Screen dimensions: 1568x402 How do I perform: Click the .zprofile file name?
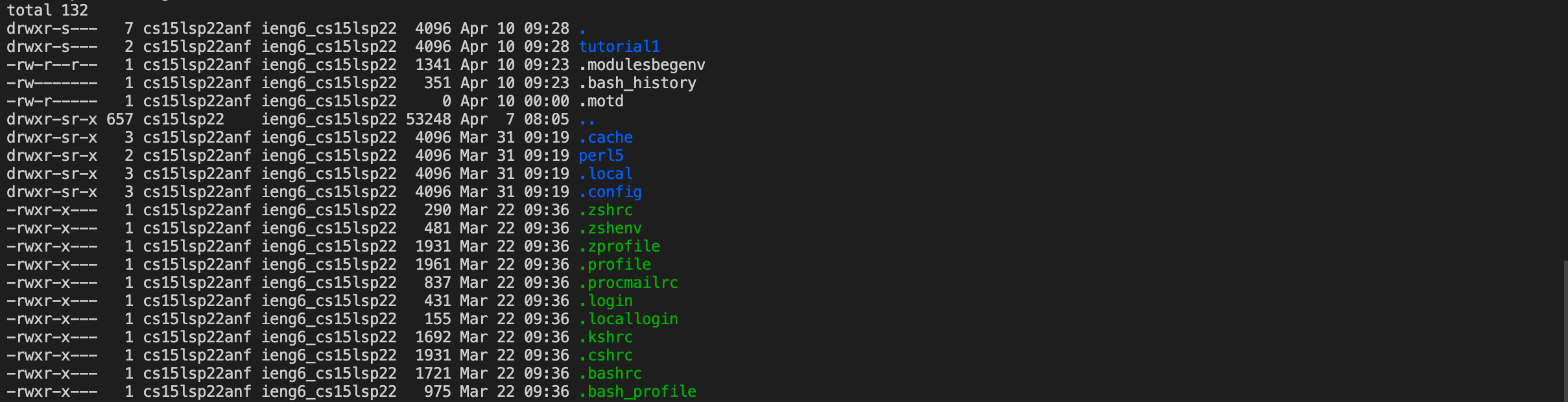619,246
